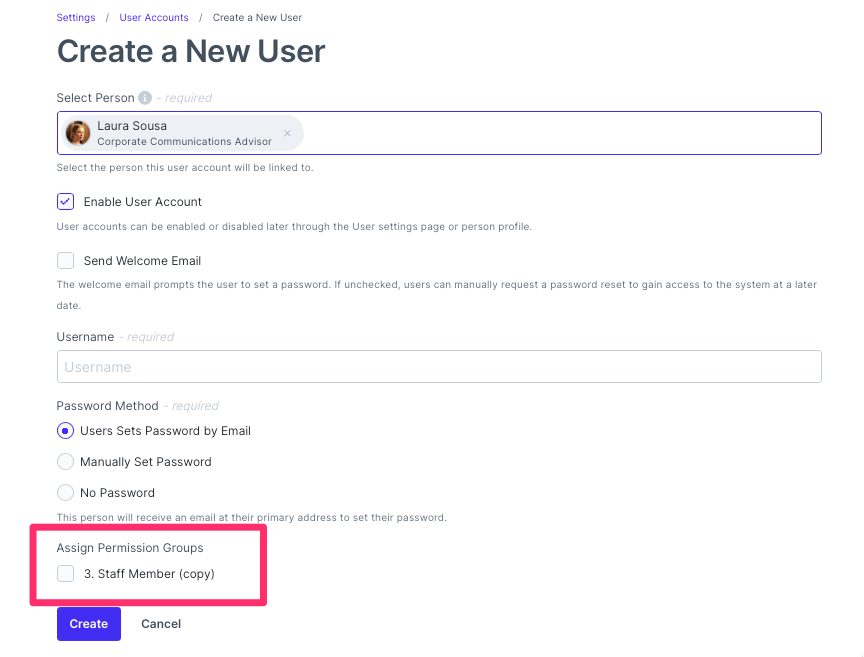Select the Laura Sousa person chip
Viewport: 864px width, 657px height.
[180, 133]
